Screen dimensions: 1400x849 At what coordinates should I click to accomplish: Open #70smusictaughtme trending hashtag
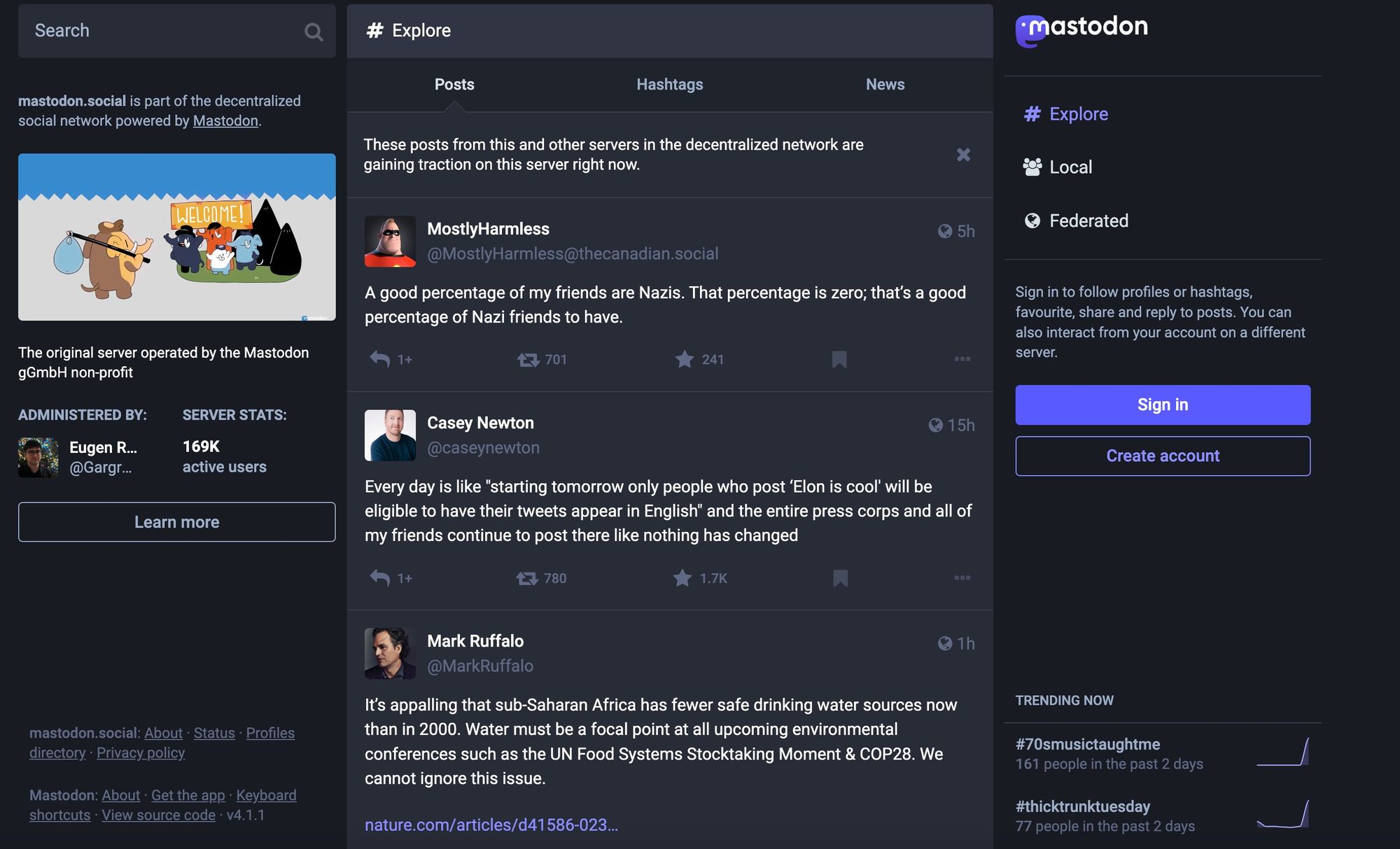[x=1088, y=745]
